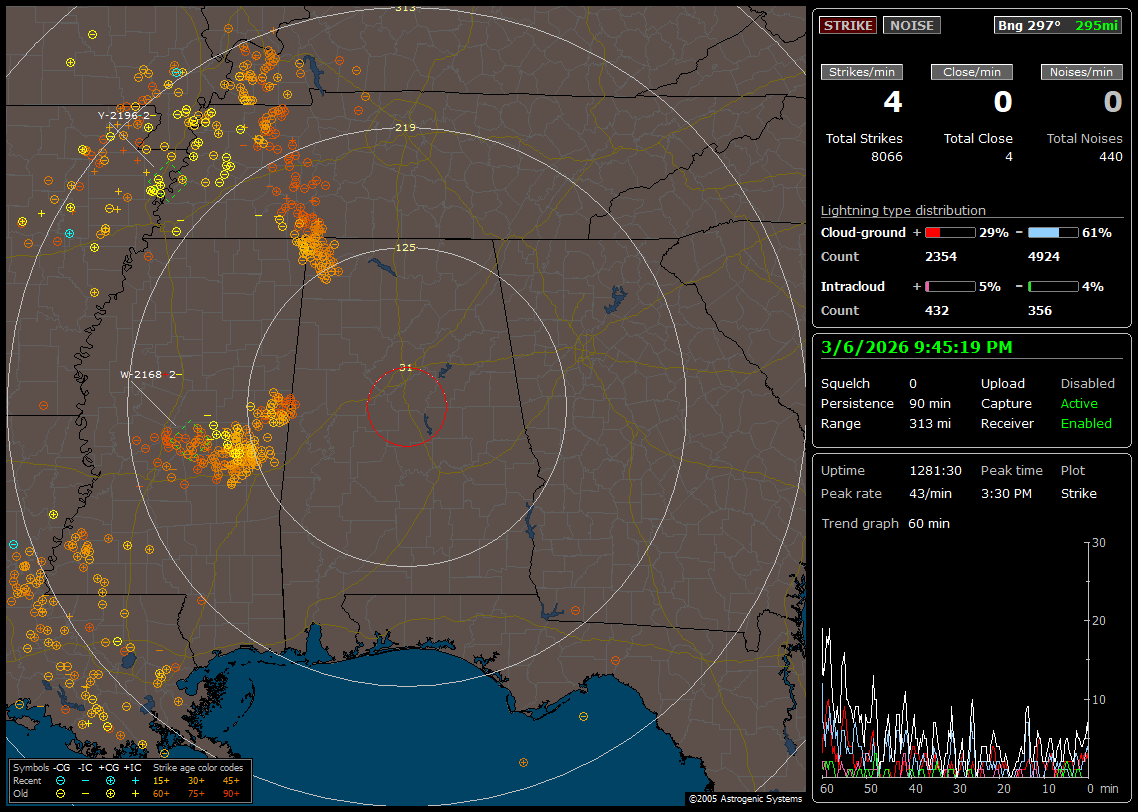The width and height of the screenshot is (1138, 812).
Task: Toggle the NOISE indicator
Action: 911,26
